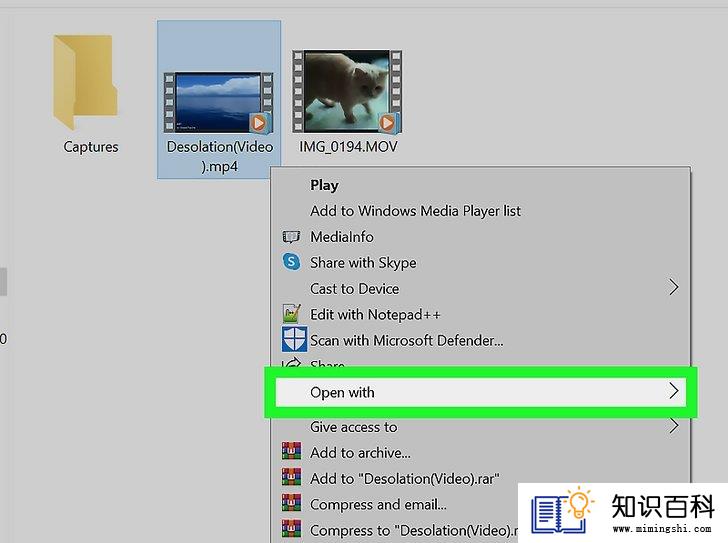The image size is (728, 543).
Task: Click WinRAR icon beside Add to "Desolation(Video).rar"
Action: (291, 477)
